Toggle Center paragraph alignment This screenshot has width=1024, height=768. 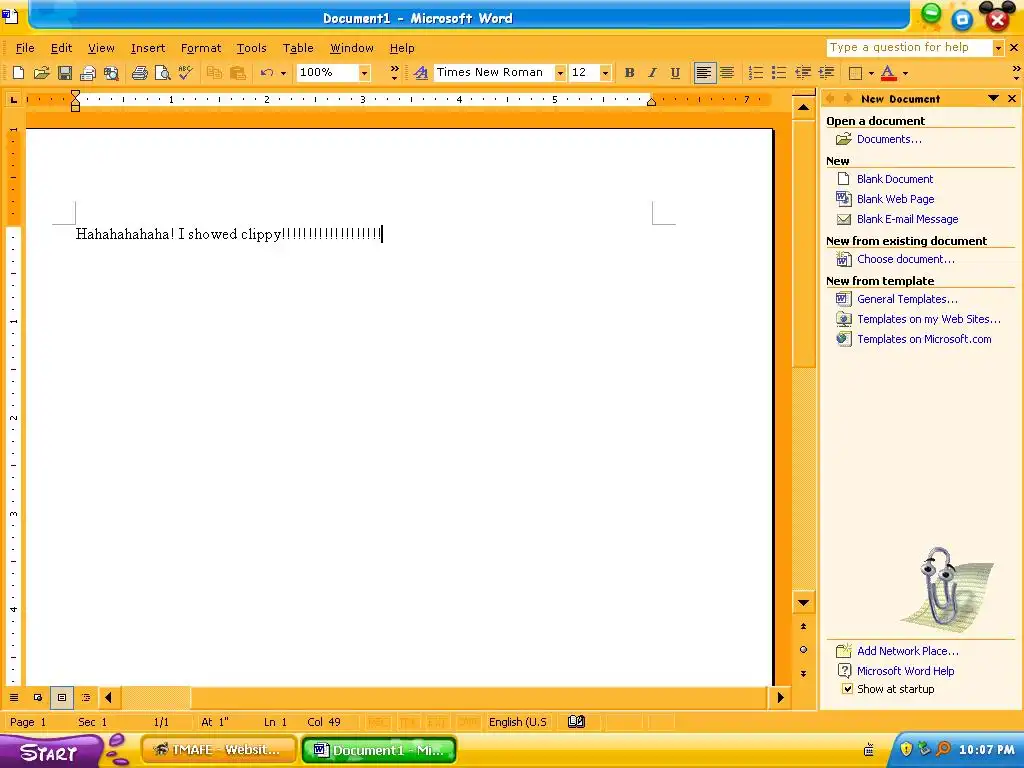(727, 73)
